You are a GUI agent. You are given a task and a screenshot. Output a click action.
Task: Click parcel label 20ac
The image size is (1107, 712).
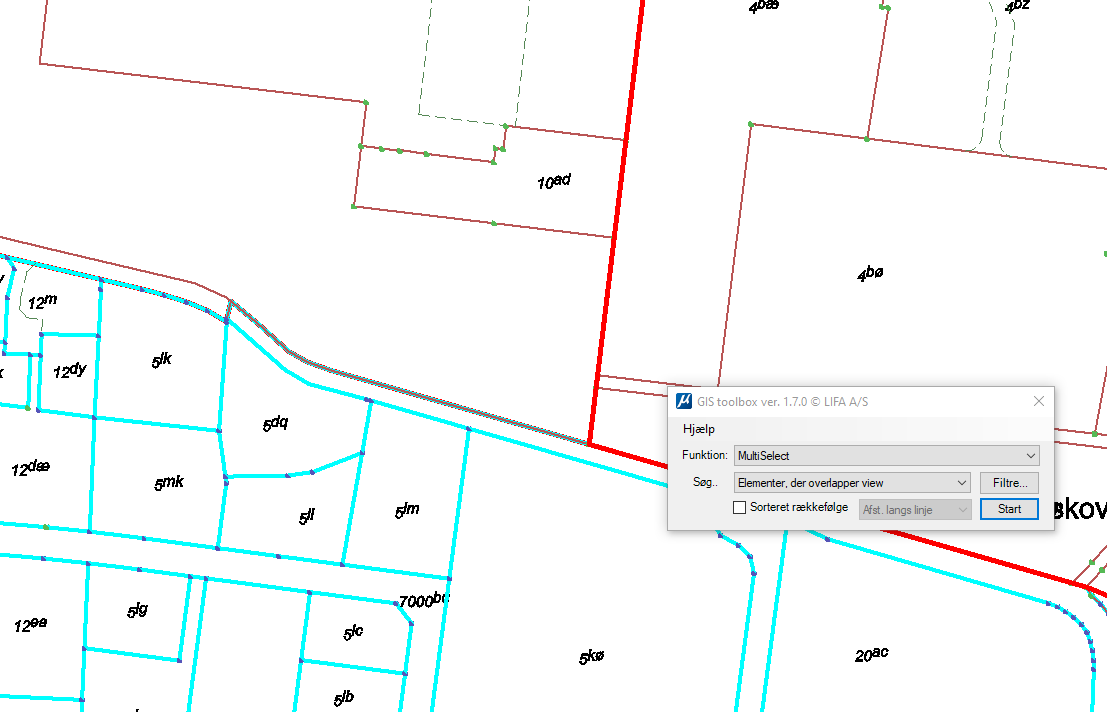pyautogui.click(x=871, y=655)
